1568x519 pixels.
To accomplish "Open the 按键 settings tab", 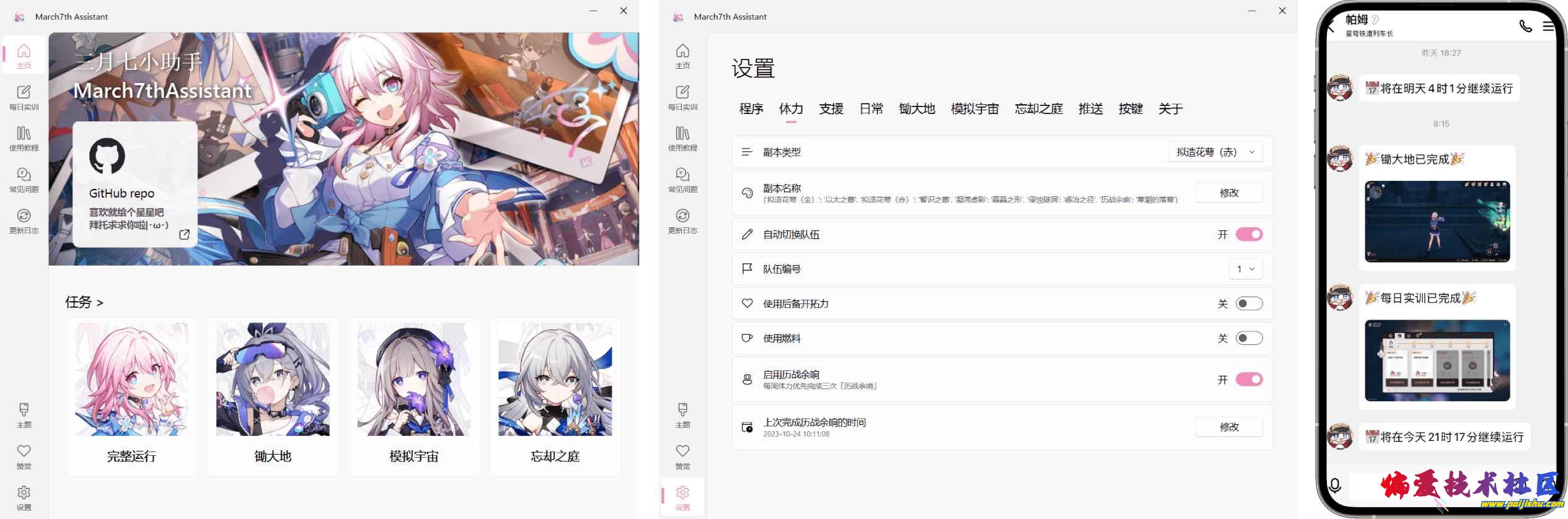I will pos(1130,109).
